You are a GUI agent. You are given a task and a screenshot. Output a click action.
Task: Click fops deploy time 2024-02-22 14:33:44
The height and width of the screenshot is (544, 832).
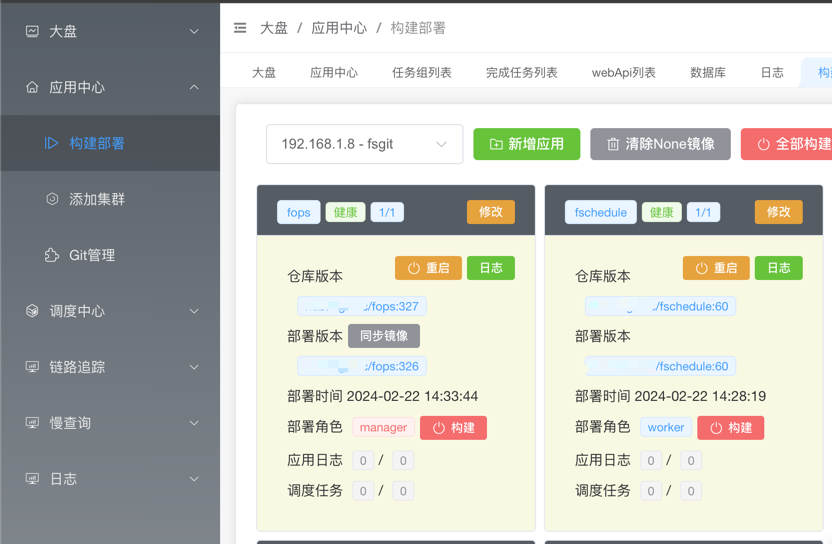pos(412,396)
